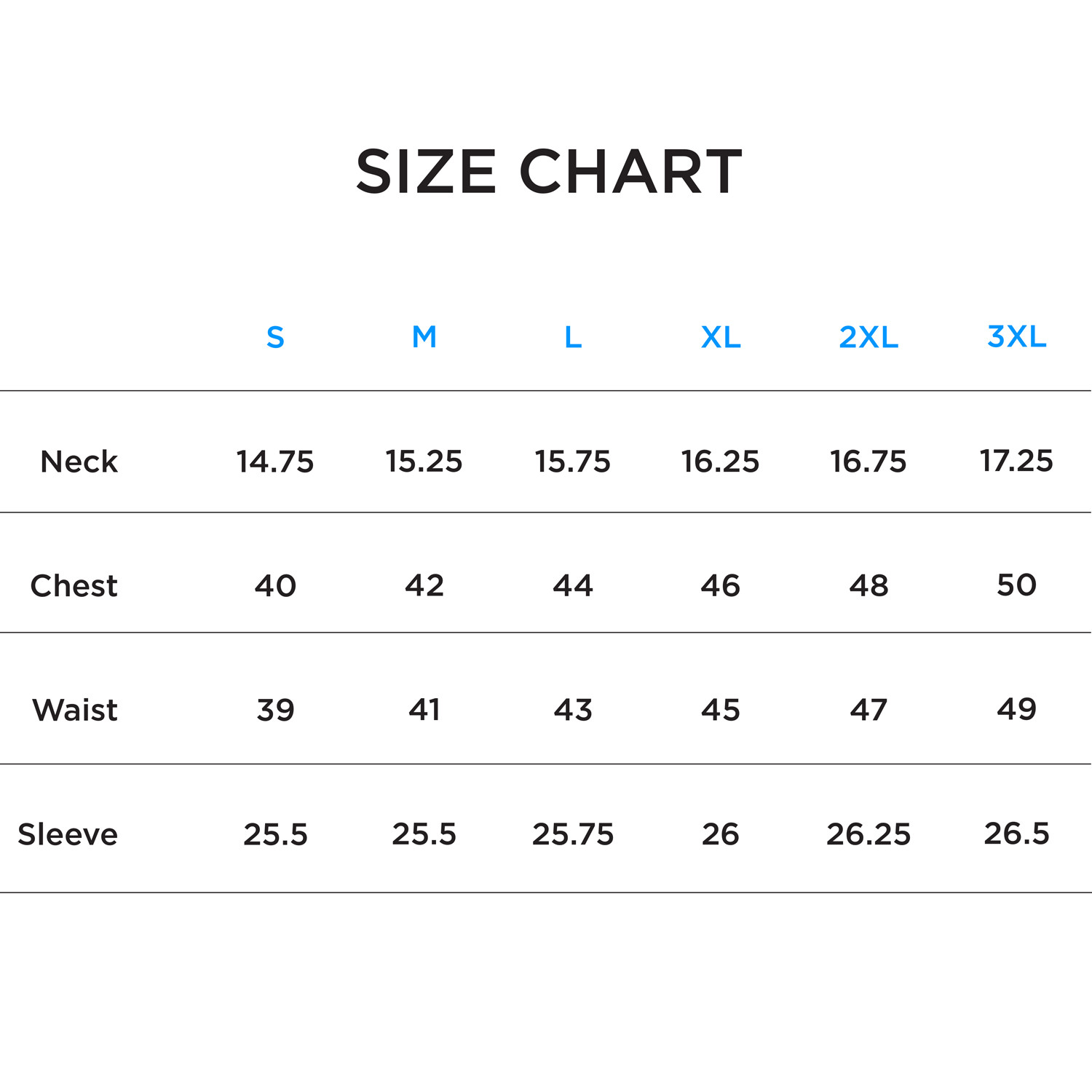Click the L size column header
1092x1092 pixels.
click(573, 337)
